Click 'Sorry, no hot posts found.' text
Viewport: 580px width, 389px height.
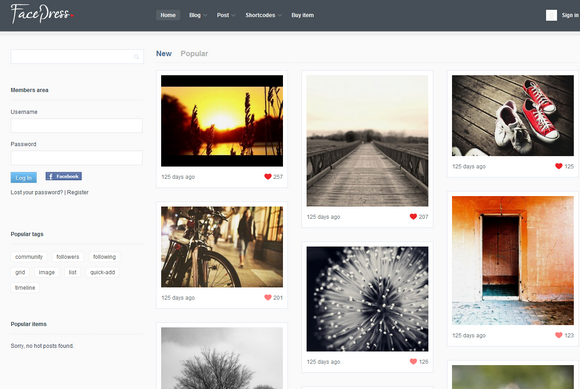coord(42,346)
